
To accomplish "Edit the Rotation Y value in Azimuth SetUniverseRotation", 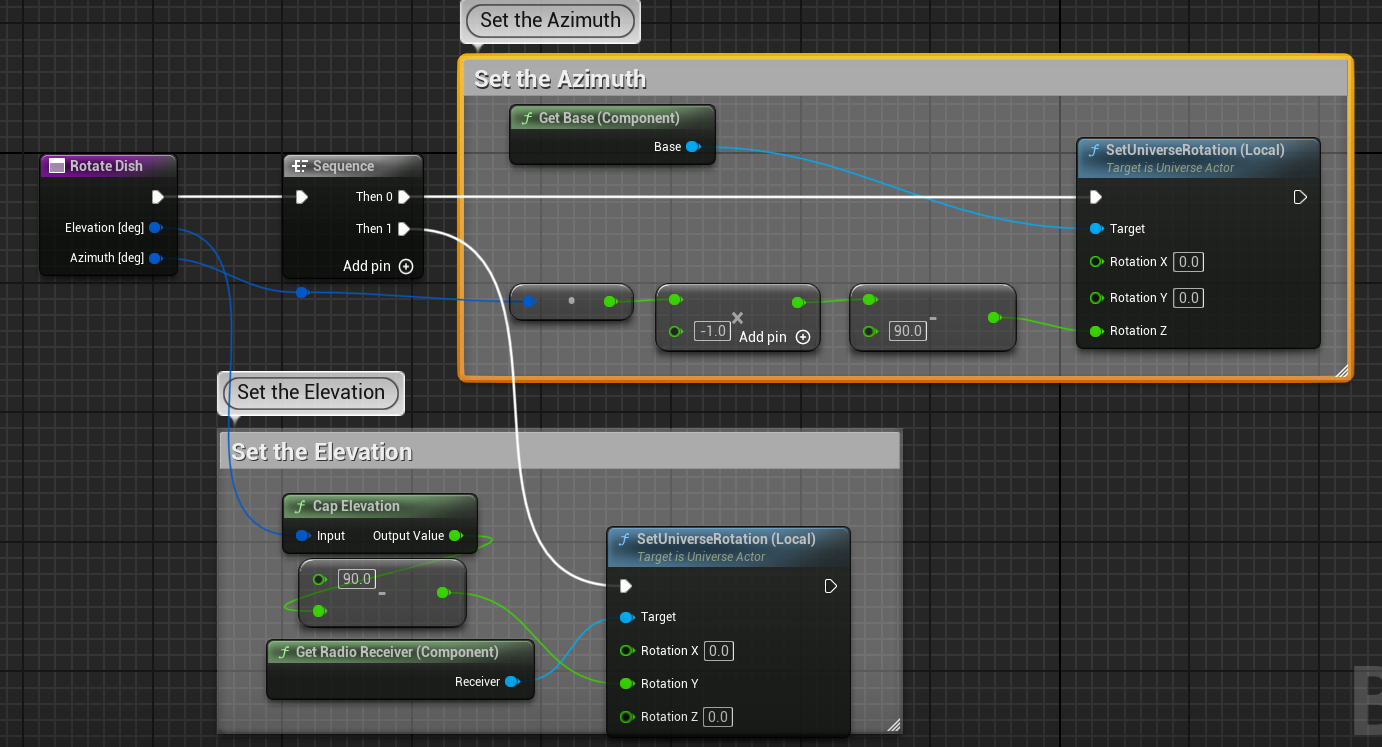I will 1188,297.
